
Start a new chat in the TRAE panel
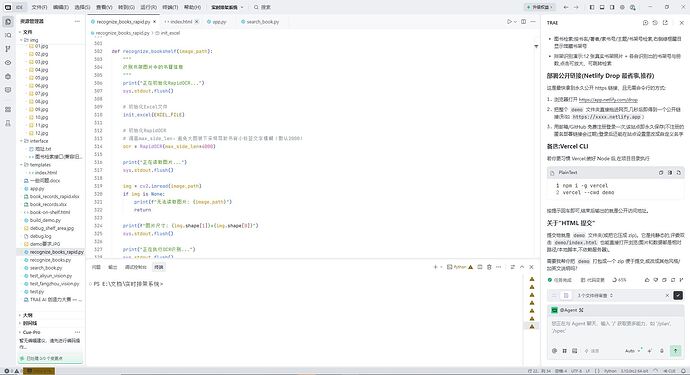(x=646, y=22)
